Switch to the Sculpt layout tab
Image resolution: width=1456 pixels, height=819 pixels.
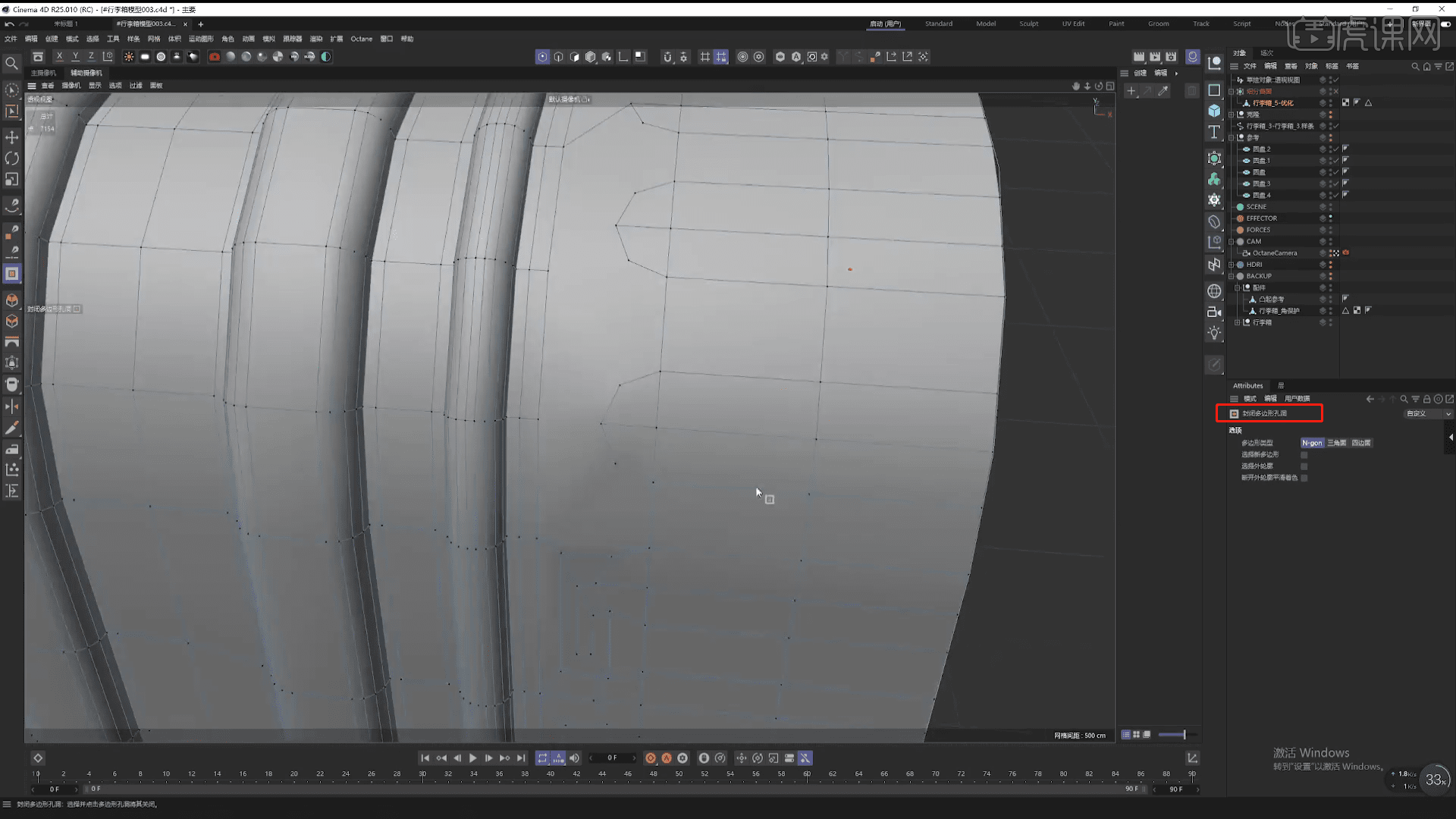pyautogui.click(x=1028, y=24)
